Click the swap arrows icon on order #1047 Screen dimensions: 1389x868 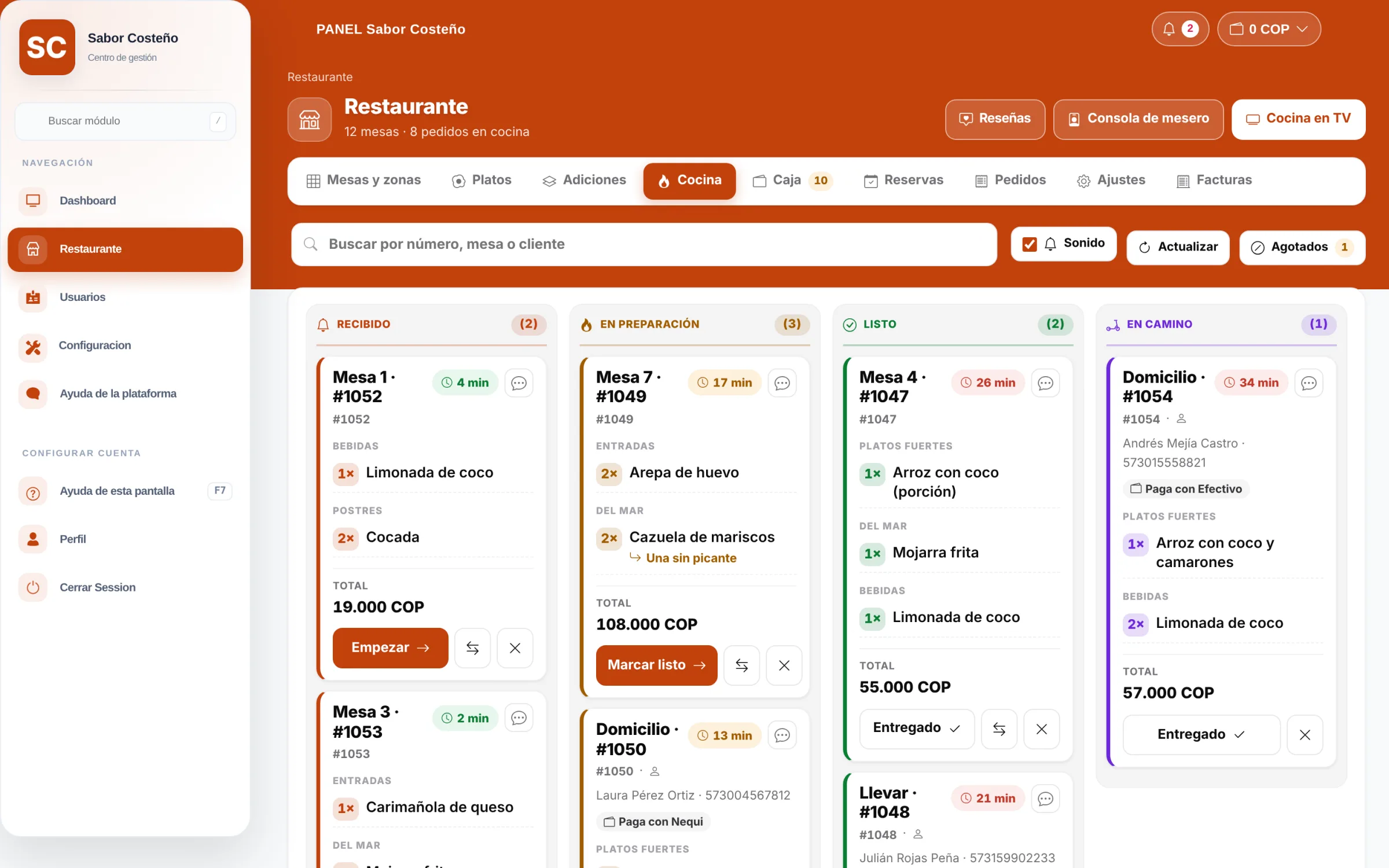click(999, 729)
